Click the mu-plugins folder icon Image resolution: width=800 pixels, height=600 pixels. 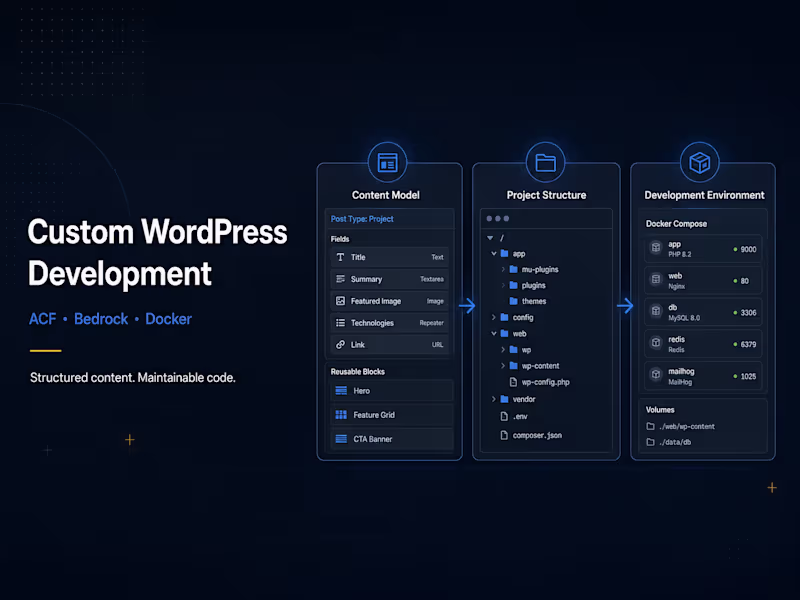tap(514, 269)
